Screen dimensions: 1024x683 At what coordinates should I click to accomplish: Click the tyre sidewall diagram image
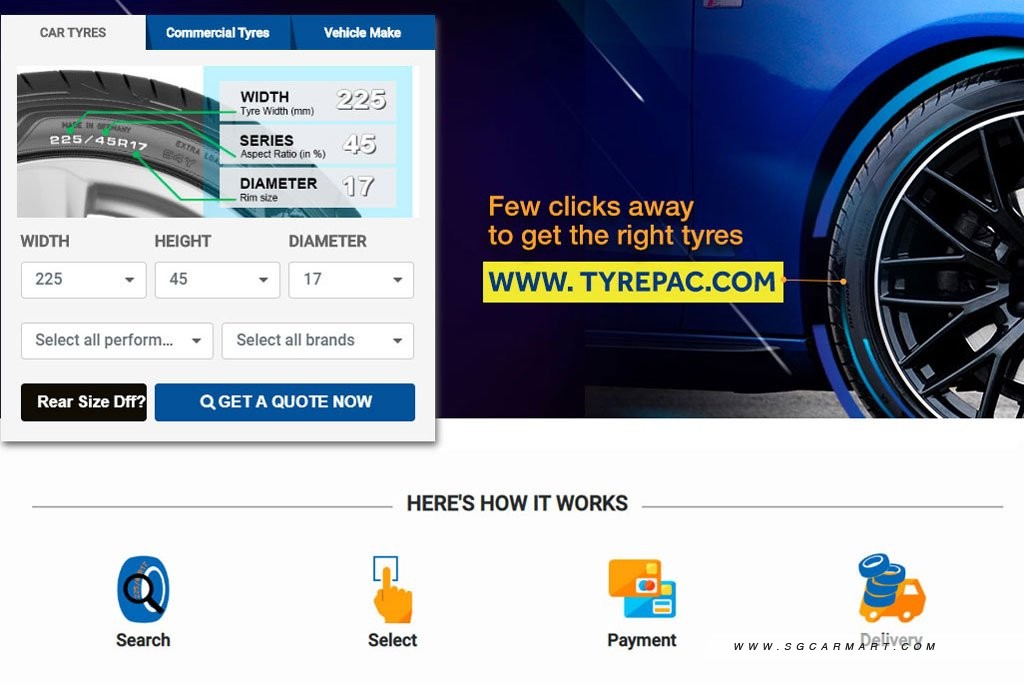[110, 140]
